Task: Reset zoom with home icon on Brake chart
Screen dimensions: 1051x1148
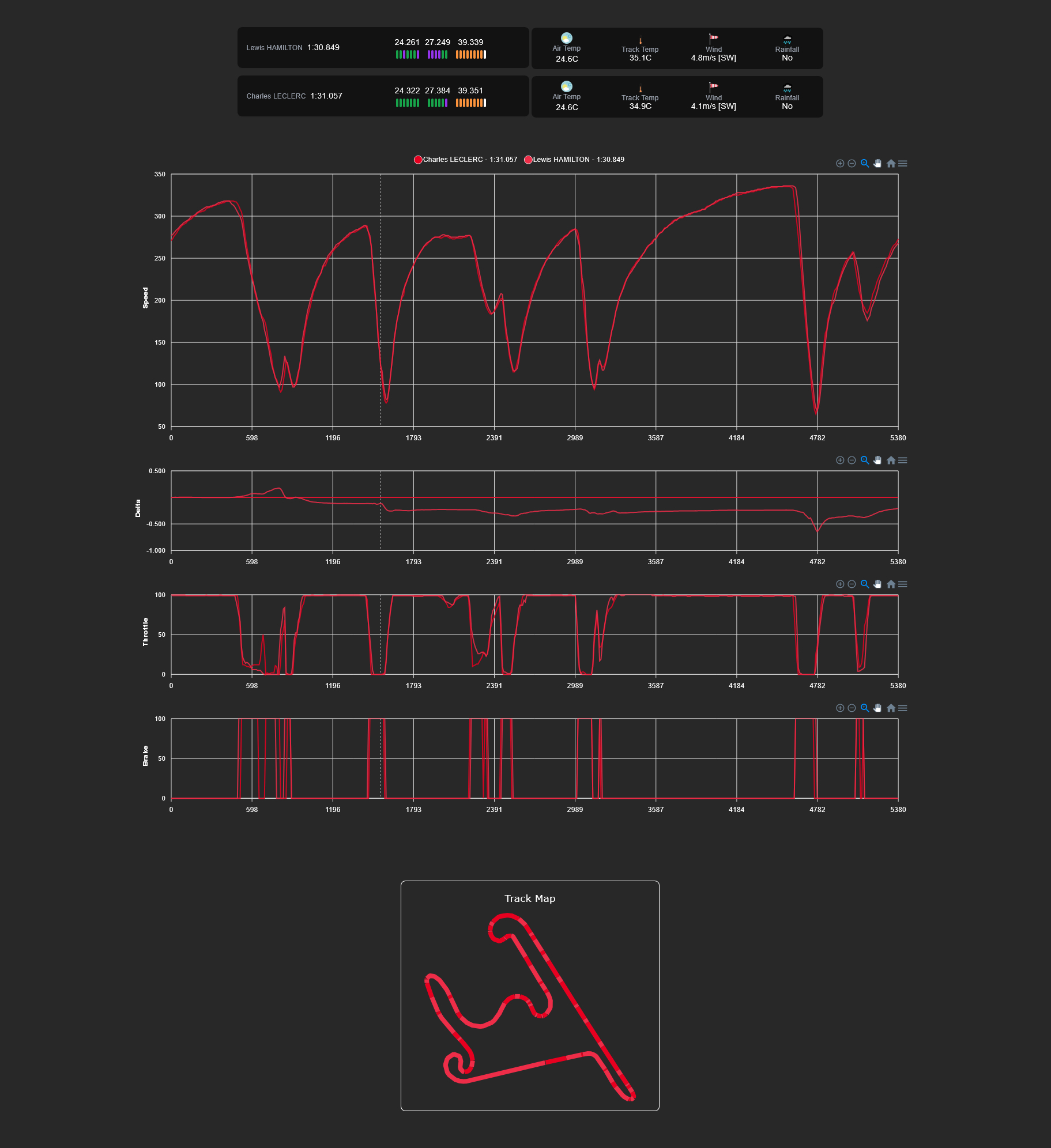Action: point(891,708)
